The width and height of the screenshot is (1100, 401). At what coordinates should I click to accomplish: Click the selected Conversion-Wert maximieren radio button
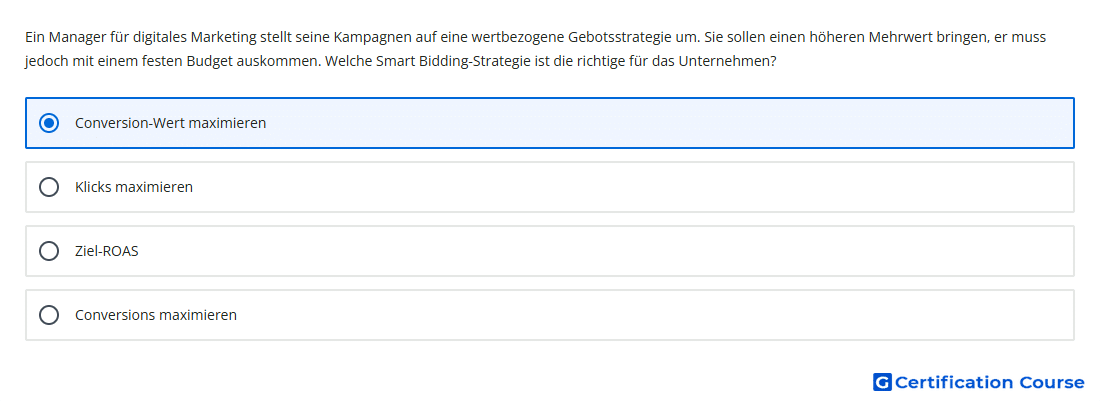tap(49, 123)
